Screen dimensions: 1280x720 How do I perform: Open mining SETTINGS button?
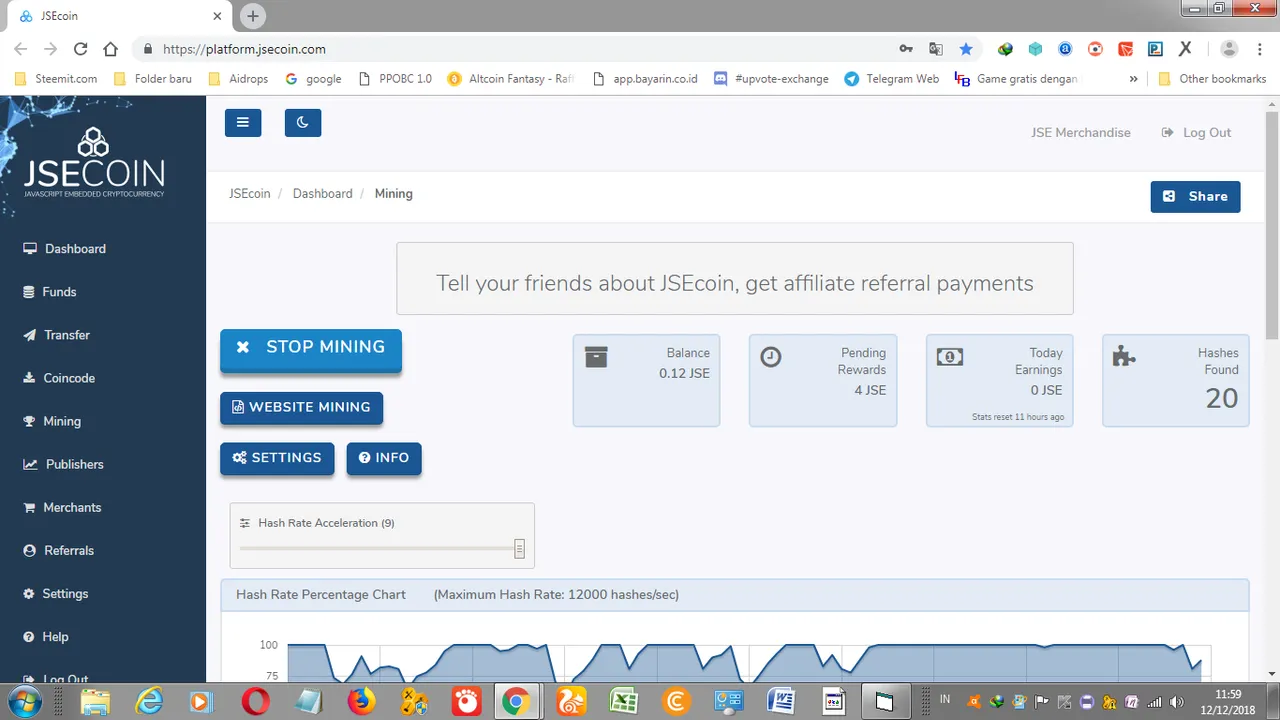point(277,458)
